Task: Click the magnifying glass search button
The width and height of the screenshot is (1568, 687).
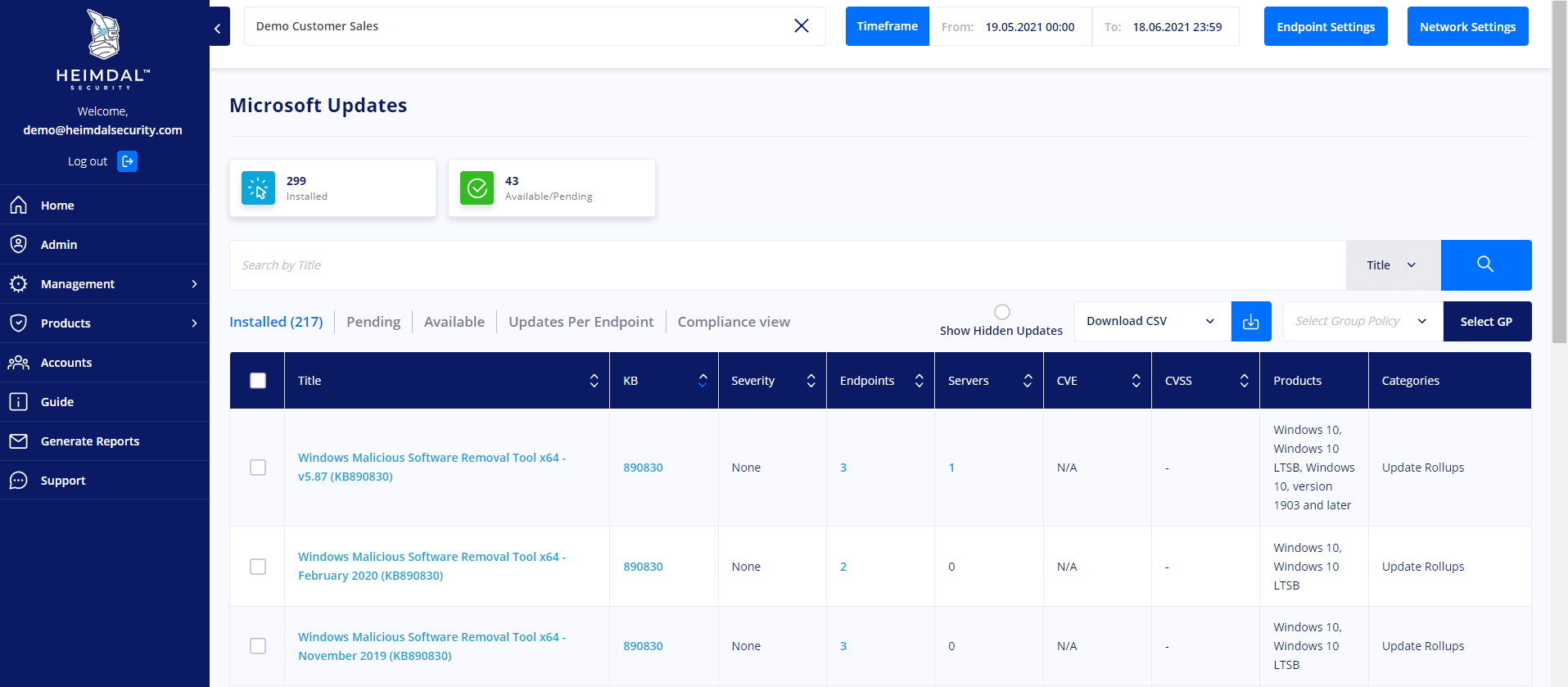Action: tap(1486, 265)
